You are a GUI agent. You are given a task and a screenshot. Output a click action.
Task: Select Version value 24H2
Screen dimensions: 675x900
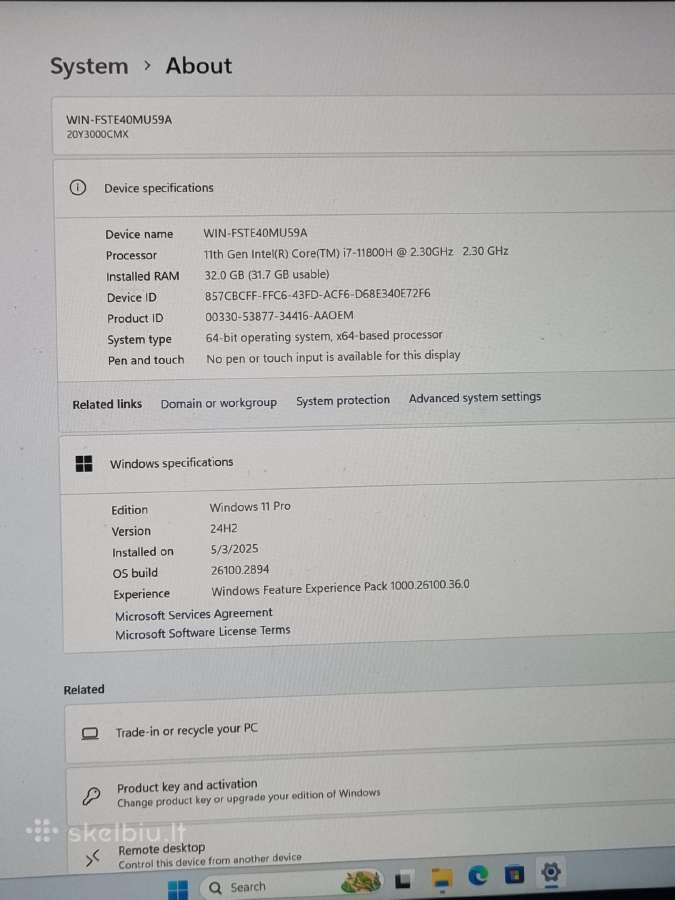223,528
